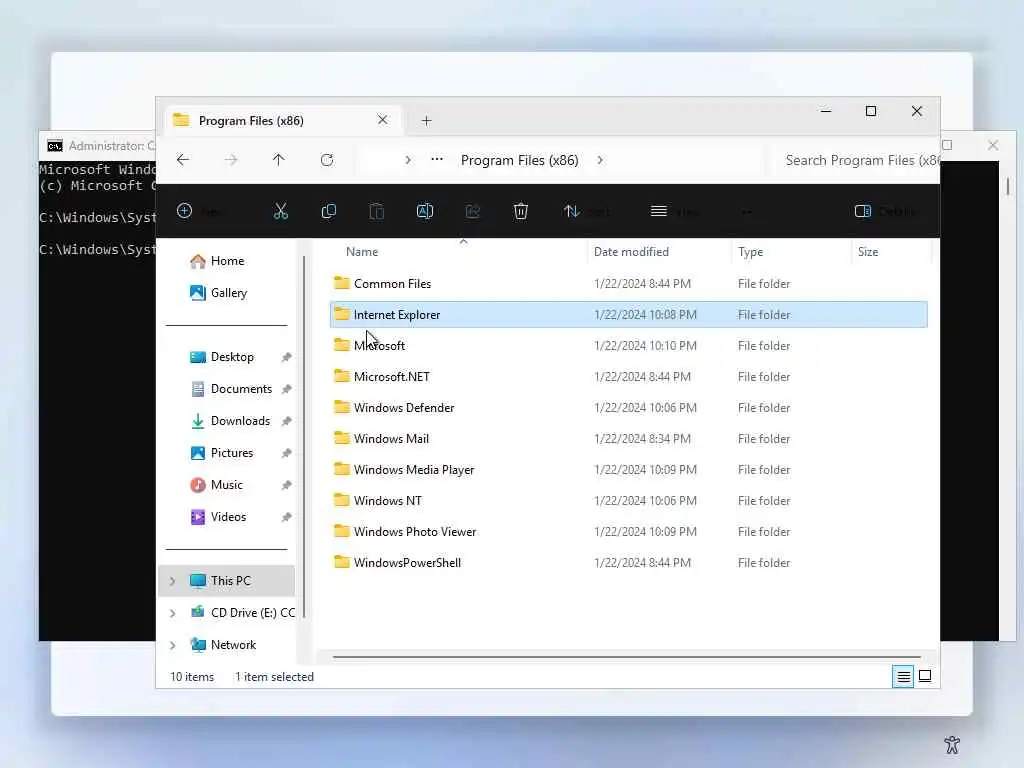Select the Windows Photo Viewer folder
1024x768 pixels.
[629, 532]
